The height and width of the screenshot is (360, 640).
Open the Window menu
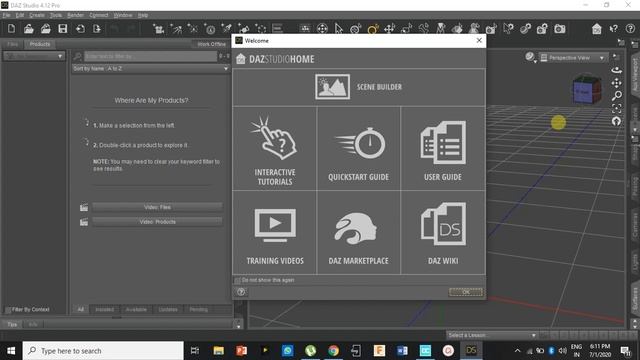click(123, 15)
